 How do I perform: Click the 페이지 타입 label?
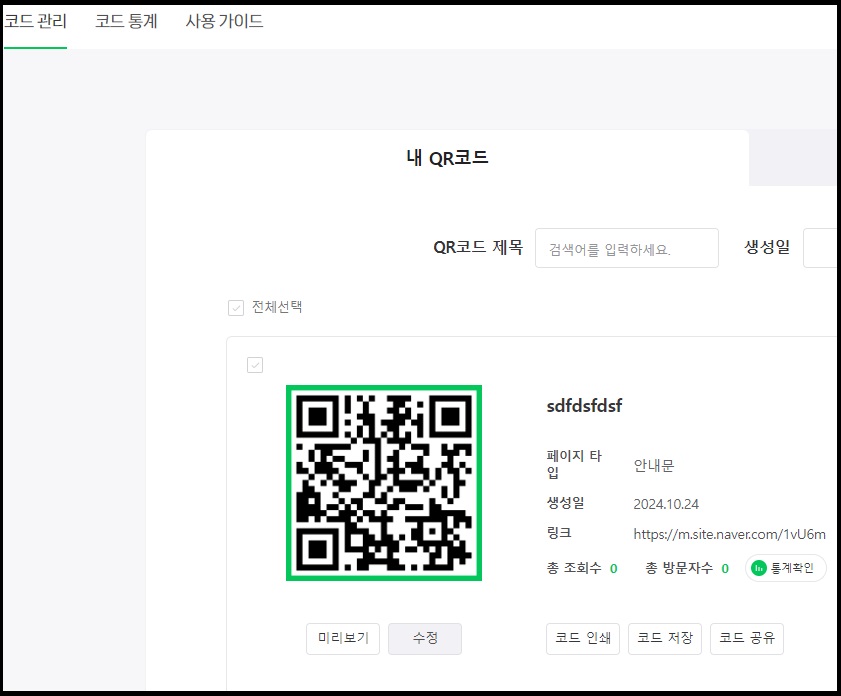coord(574,464)
